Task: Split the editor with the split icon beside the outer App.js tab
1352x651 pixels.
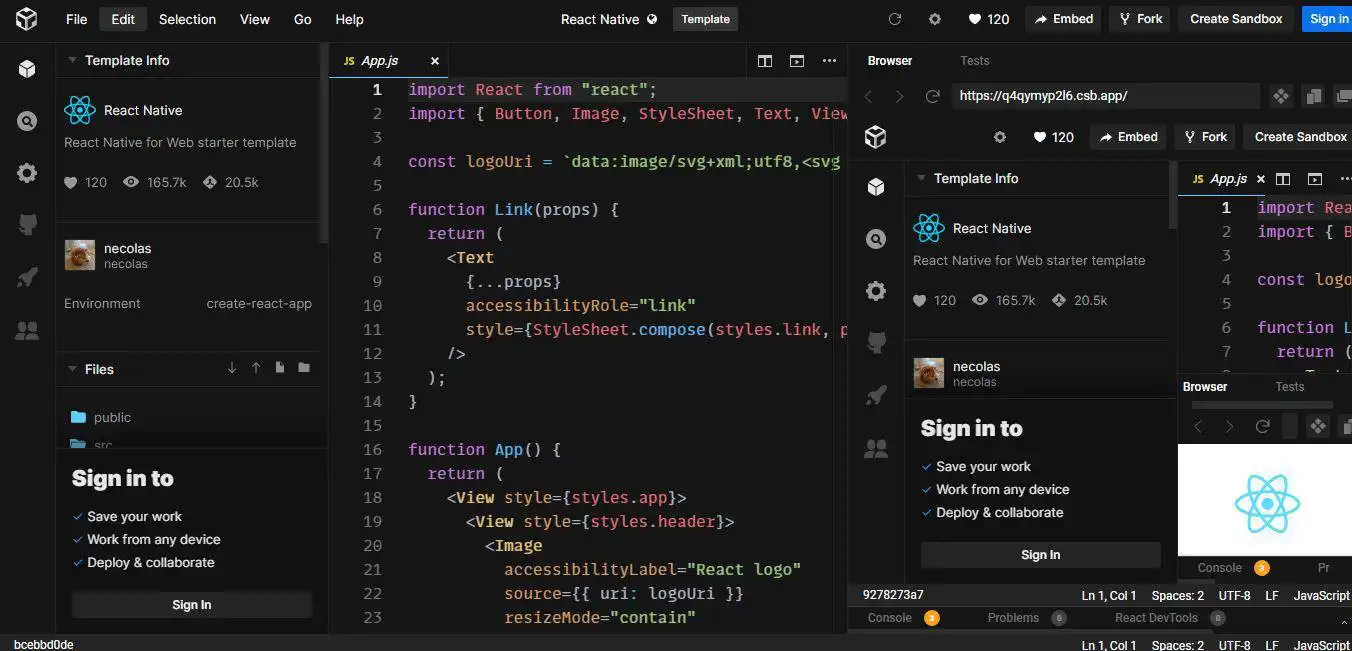Action: (x=765, y=61)
